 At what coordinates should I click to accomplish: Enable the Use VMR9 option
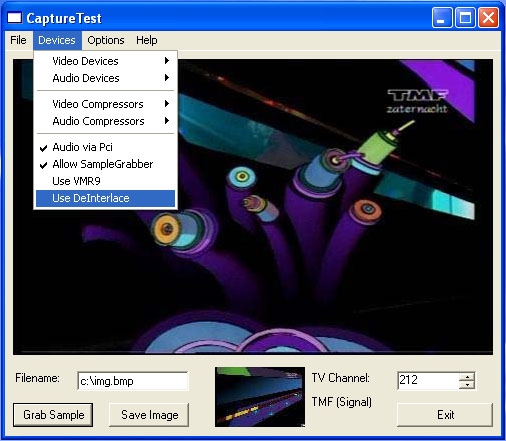click(105, 181)
